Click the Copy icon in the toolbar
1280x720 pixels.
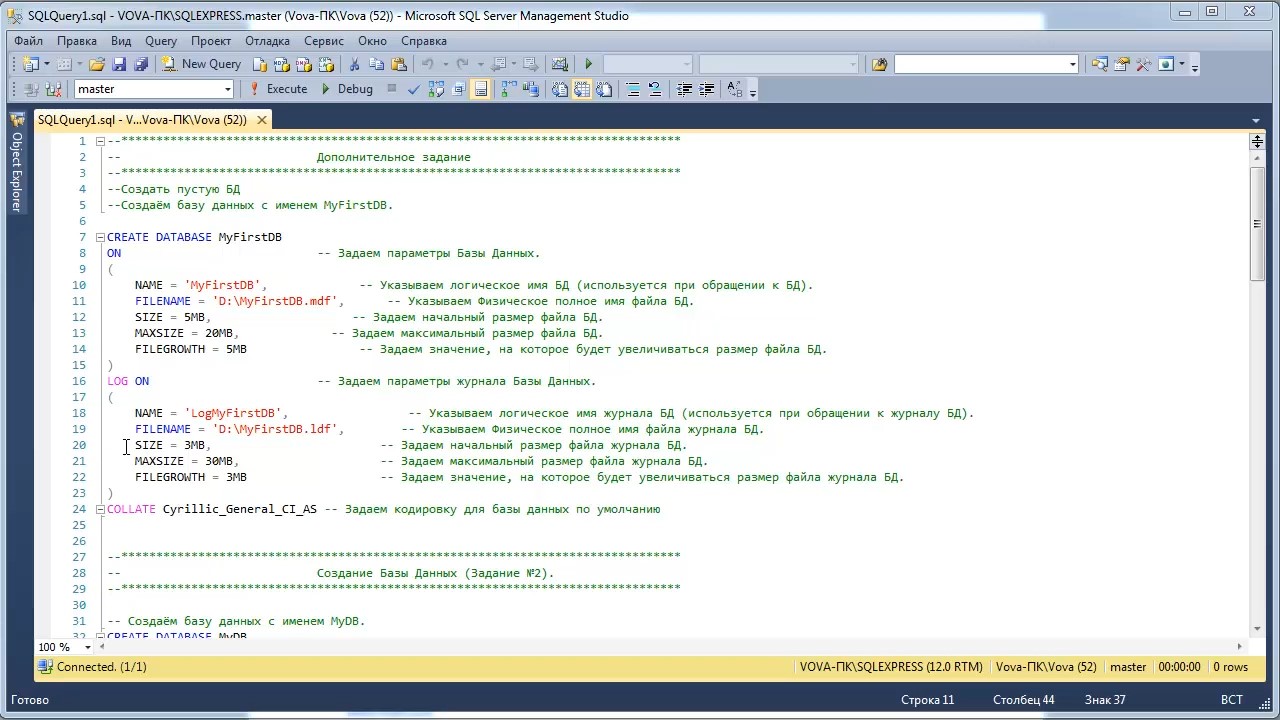pyautogui.click(x=377, y=64)
